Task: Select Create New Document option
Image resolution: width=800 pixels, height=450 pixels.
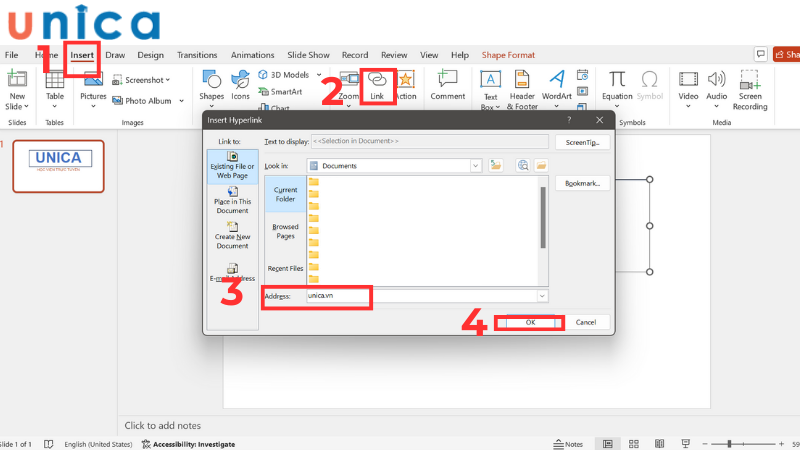Action: (232, 235)
